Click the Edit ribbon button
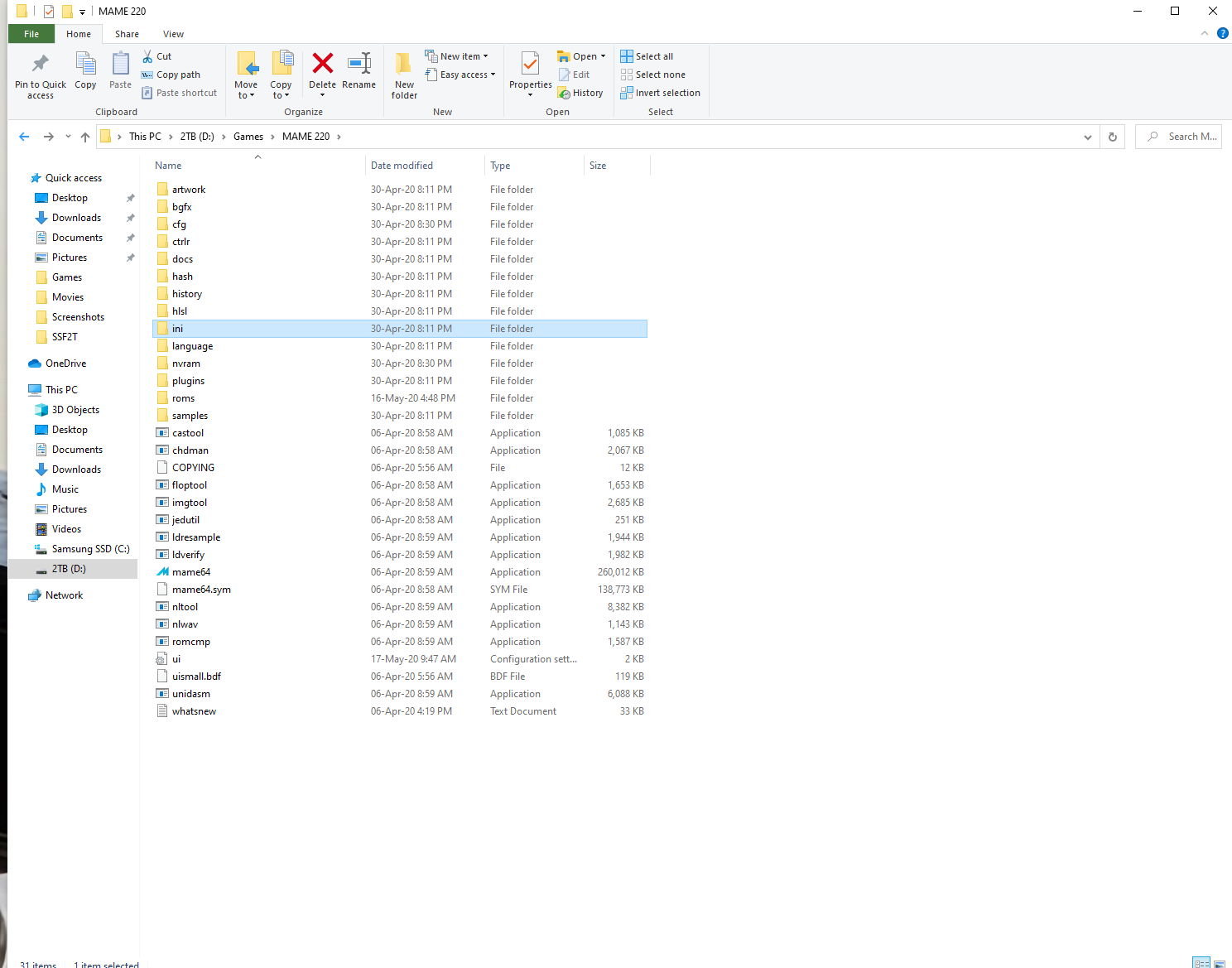 [574, 75]
